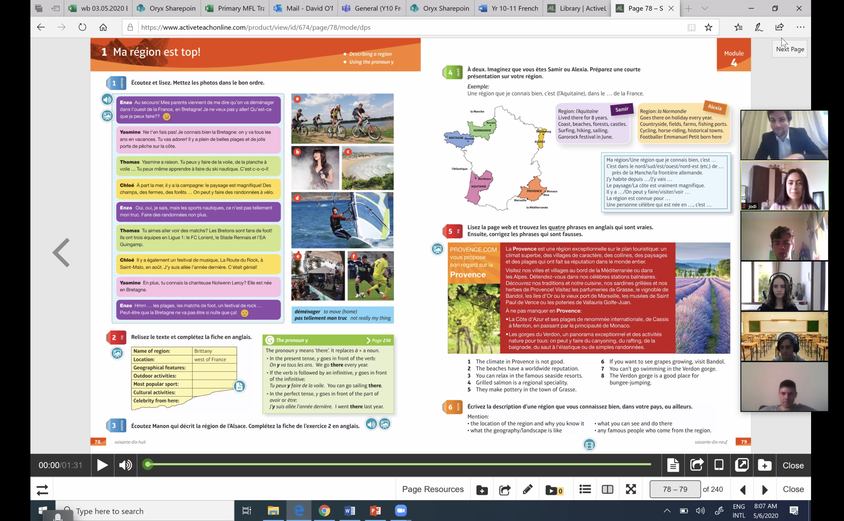Add page to favorites star

708,27
